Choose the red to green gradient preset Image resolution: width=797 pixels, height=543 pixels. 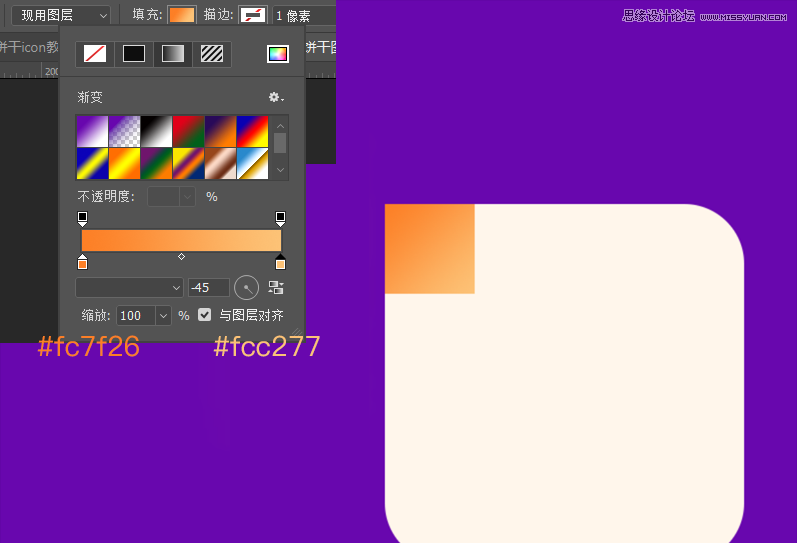[x=188, y=131]
